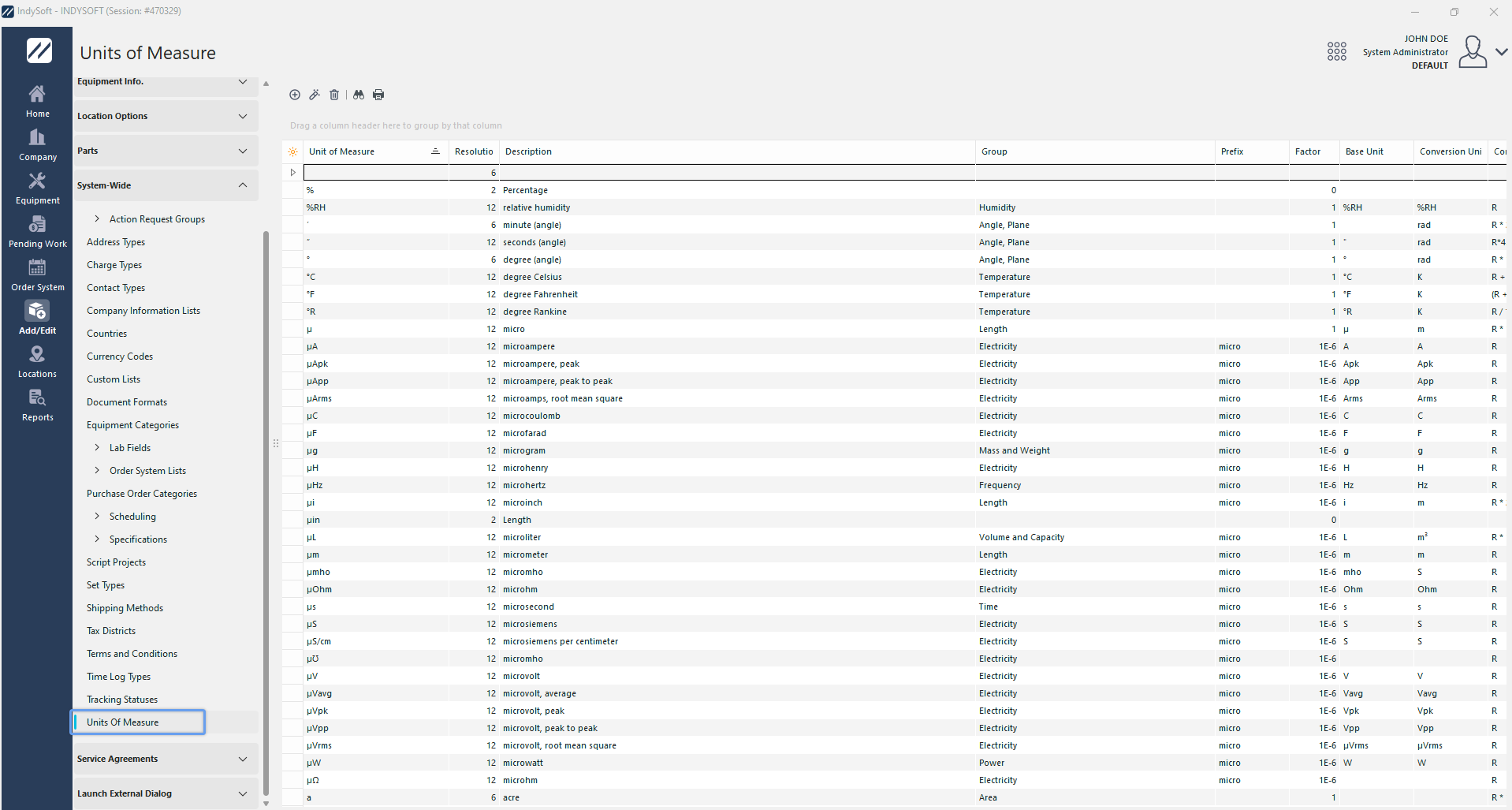This screenshot has height=810, width=1512.
Task: Expand Action Request Groups tree node
Action: coord(97,218)
